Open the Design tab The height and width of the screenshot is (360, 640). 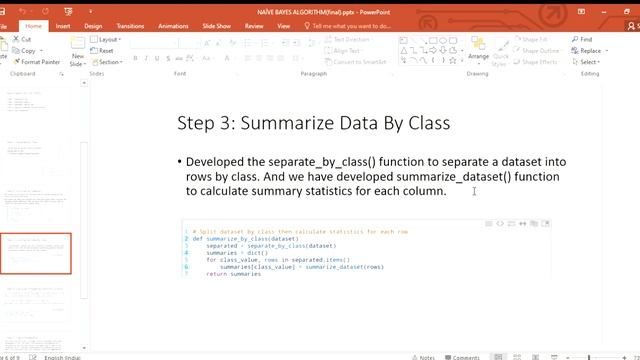[93, 26]
